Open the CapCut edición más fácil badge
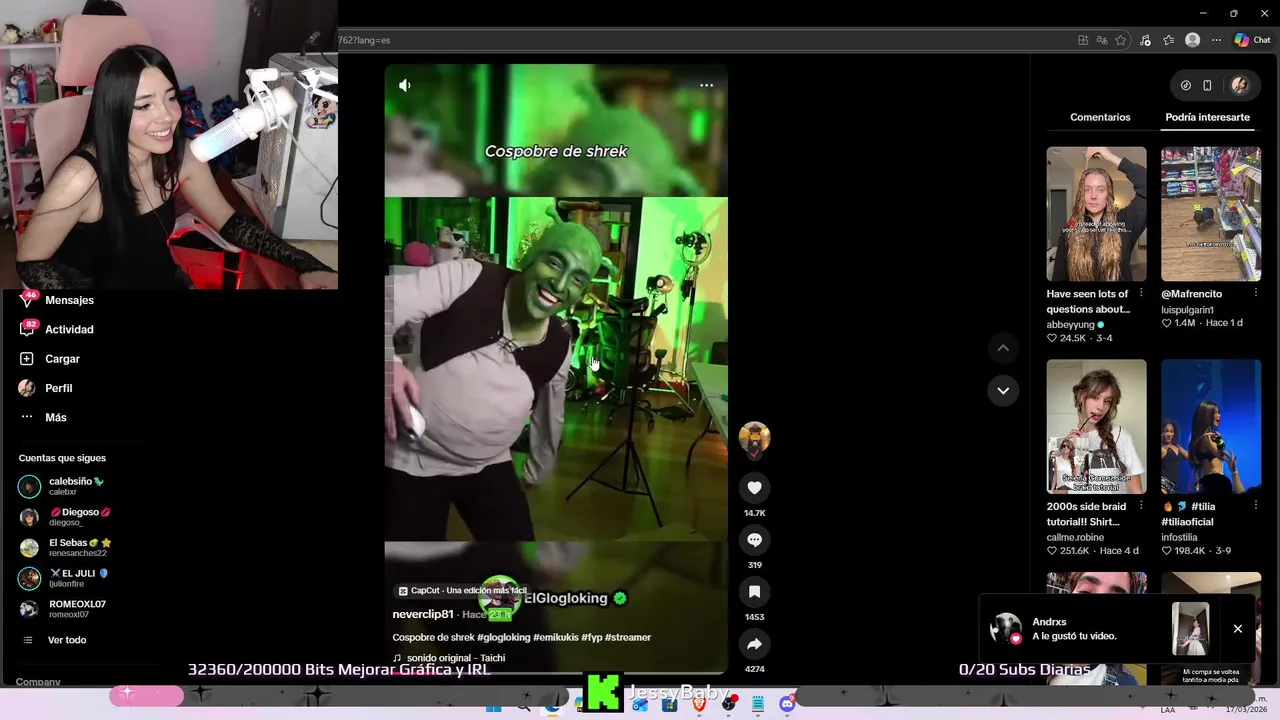Viewport: 1280px width, 720px height. tap(461, 591)
